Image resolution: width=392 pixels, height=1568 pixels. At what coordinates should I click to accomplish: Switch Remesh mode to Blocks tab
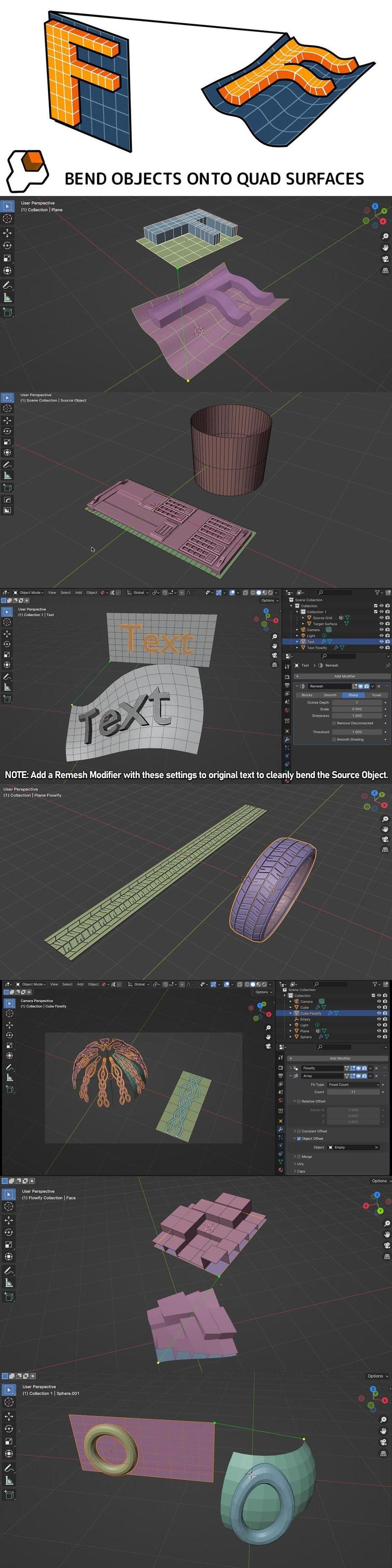(307, 694)
